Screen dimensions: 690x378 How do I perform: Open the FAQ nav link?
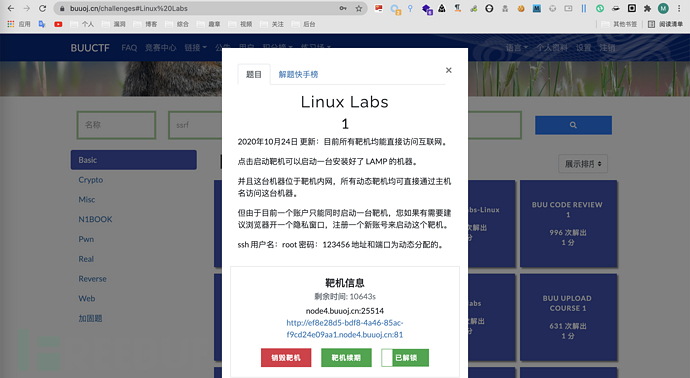tap(129, 48)
